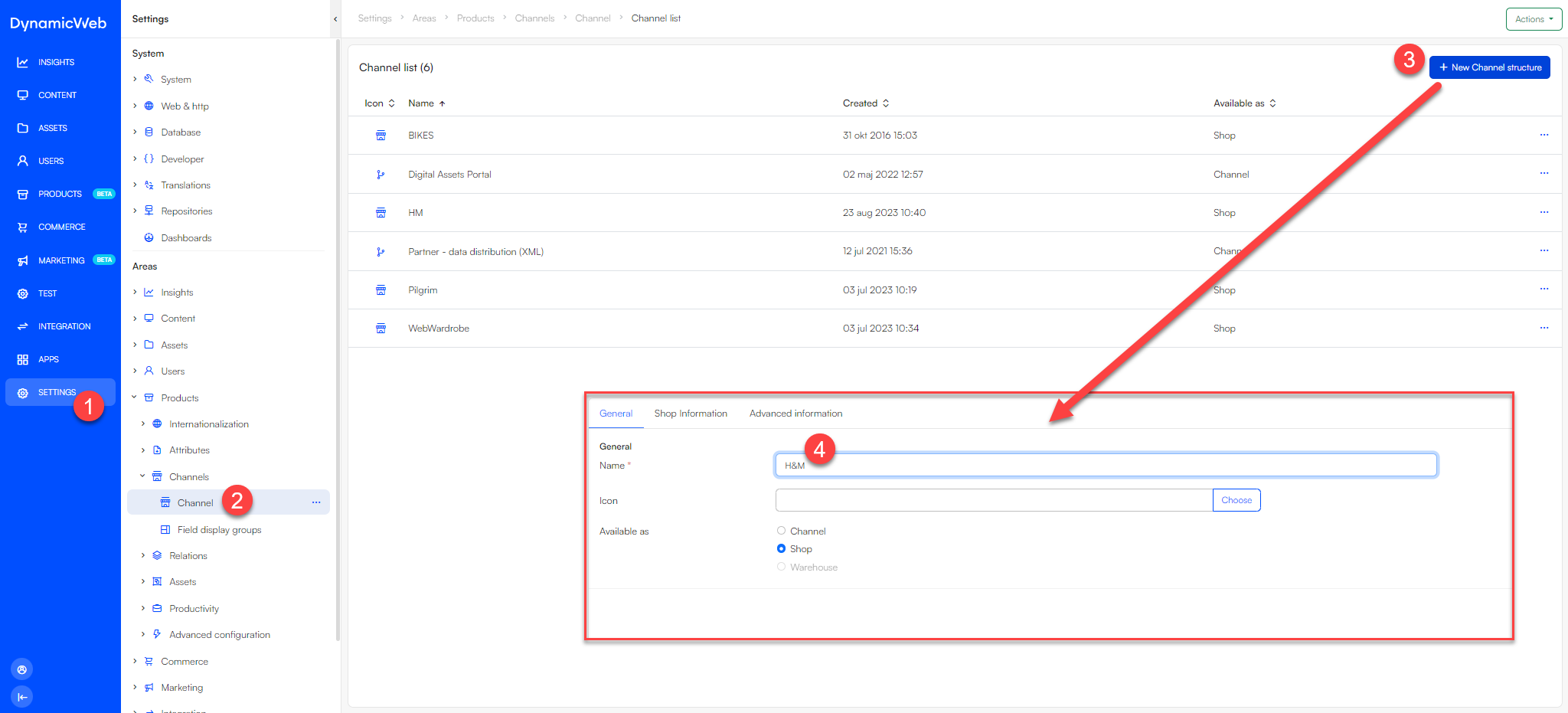Open the Content monitor icon in main nav

point(23,95)
